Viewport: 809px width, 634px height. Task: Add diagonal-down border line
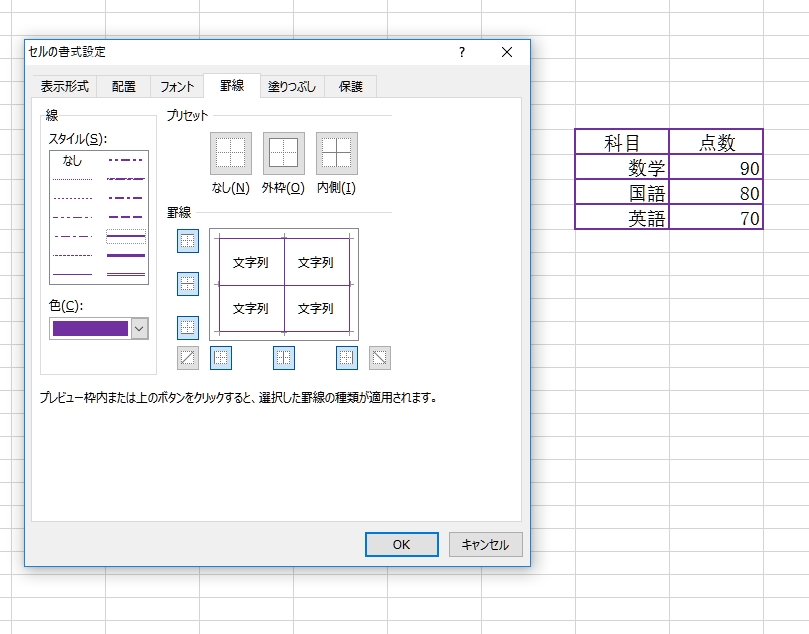click(x=380, y=357)
